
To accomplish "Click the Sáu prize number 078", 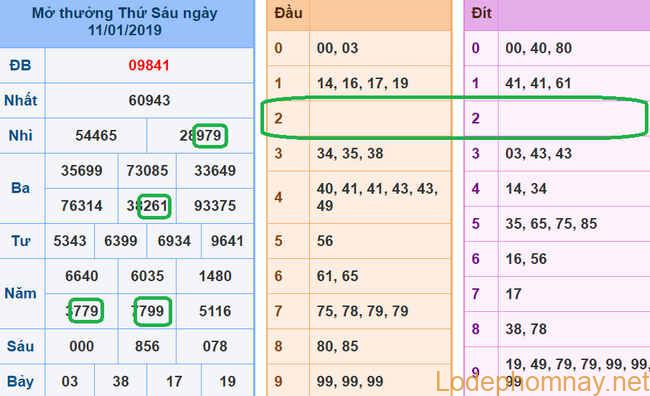I will [x=215, y=346].
